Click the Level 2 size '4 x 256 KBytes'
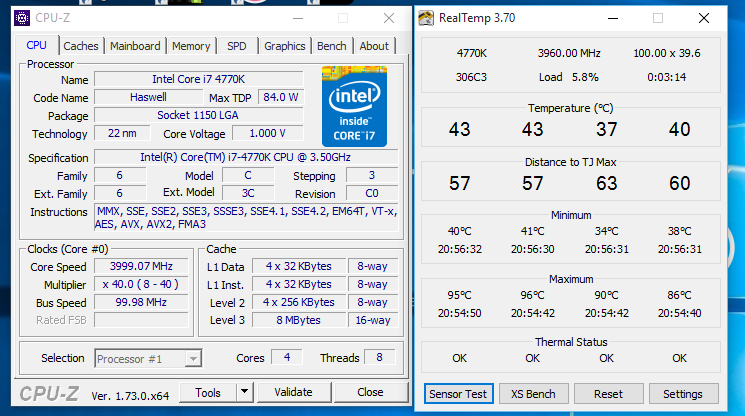The width and height of the screenshot is (745, 416). tap(299, 303)
